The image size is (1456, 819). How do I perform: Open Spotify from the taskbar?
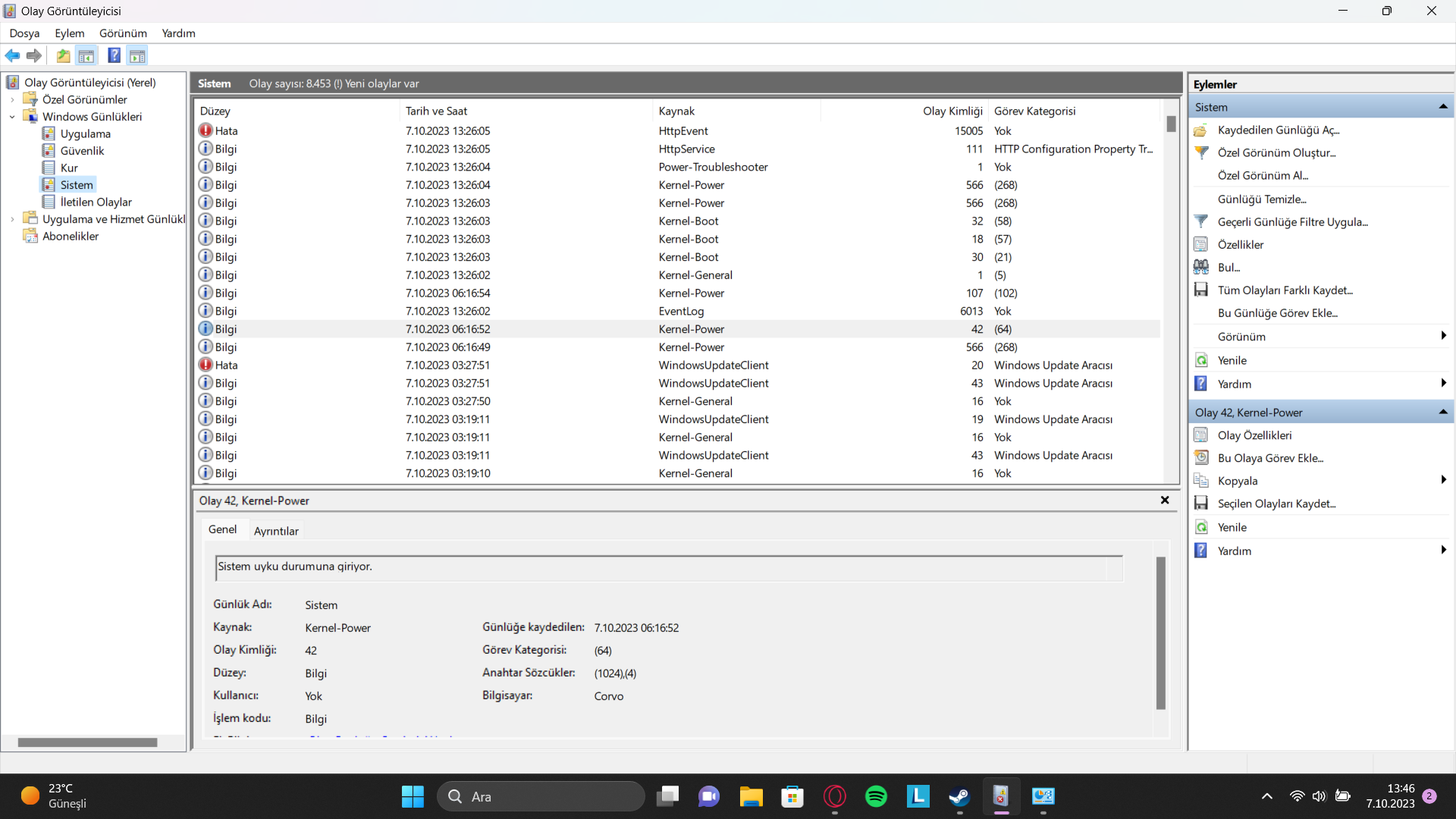876,796
